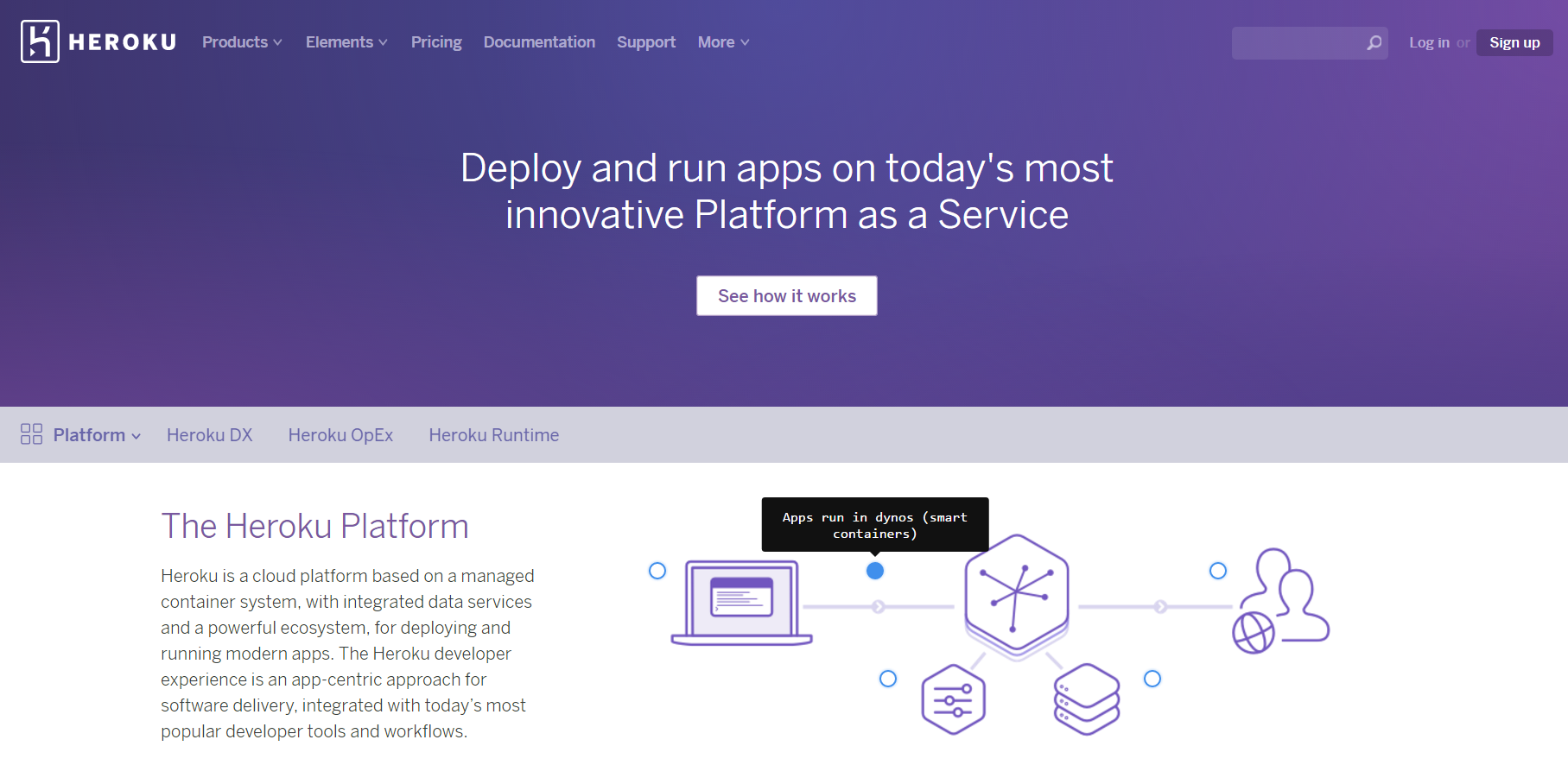Switch to the Heroku DX tab
The width and height of the screenshot is (1568, 765).
210,435
